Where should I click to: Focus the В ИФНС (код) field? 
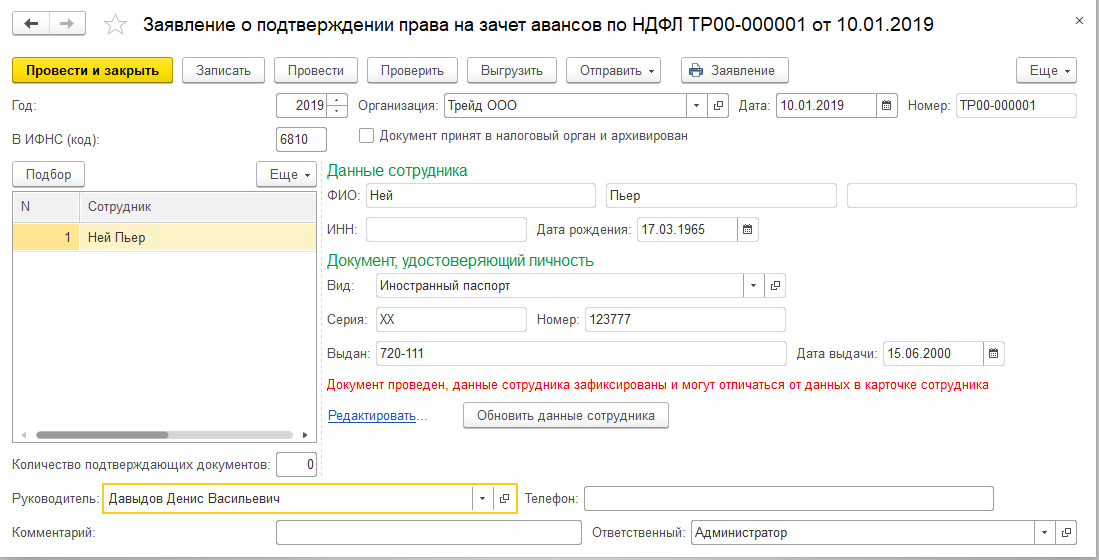coord(302,139)
